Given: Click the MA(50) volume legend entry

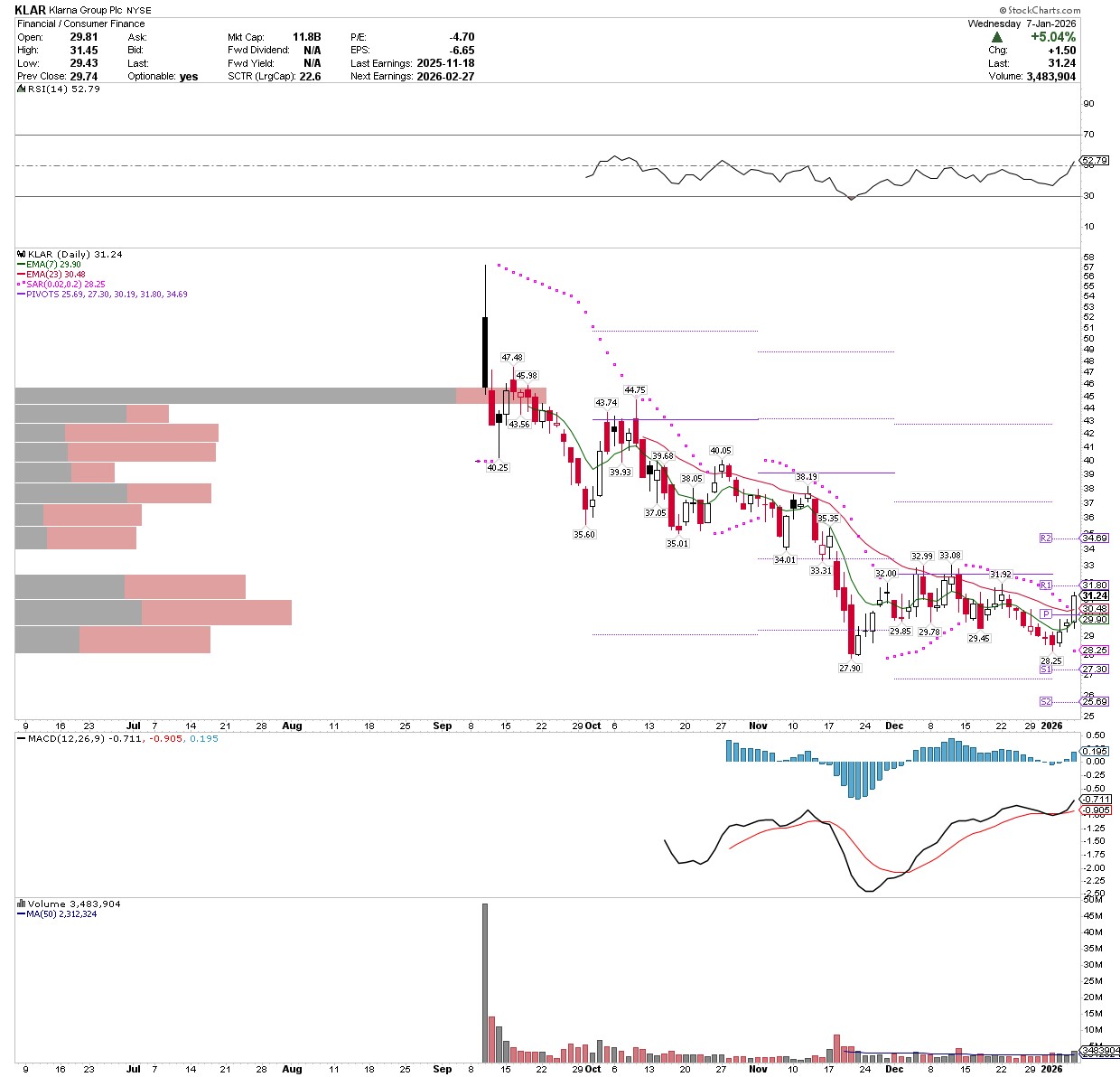Looking at the screenshot, I should pyautogui.click(x=57, y=914).
